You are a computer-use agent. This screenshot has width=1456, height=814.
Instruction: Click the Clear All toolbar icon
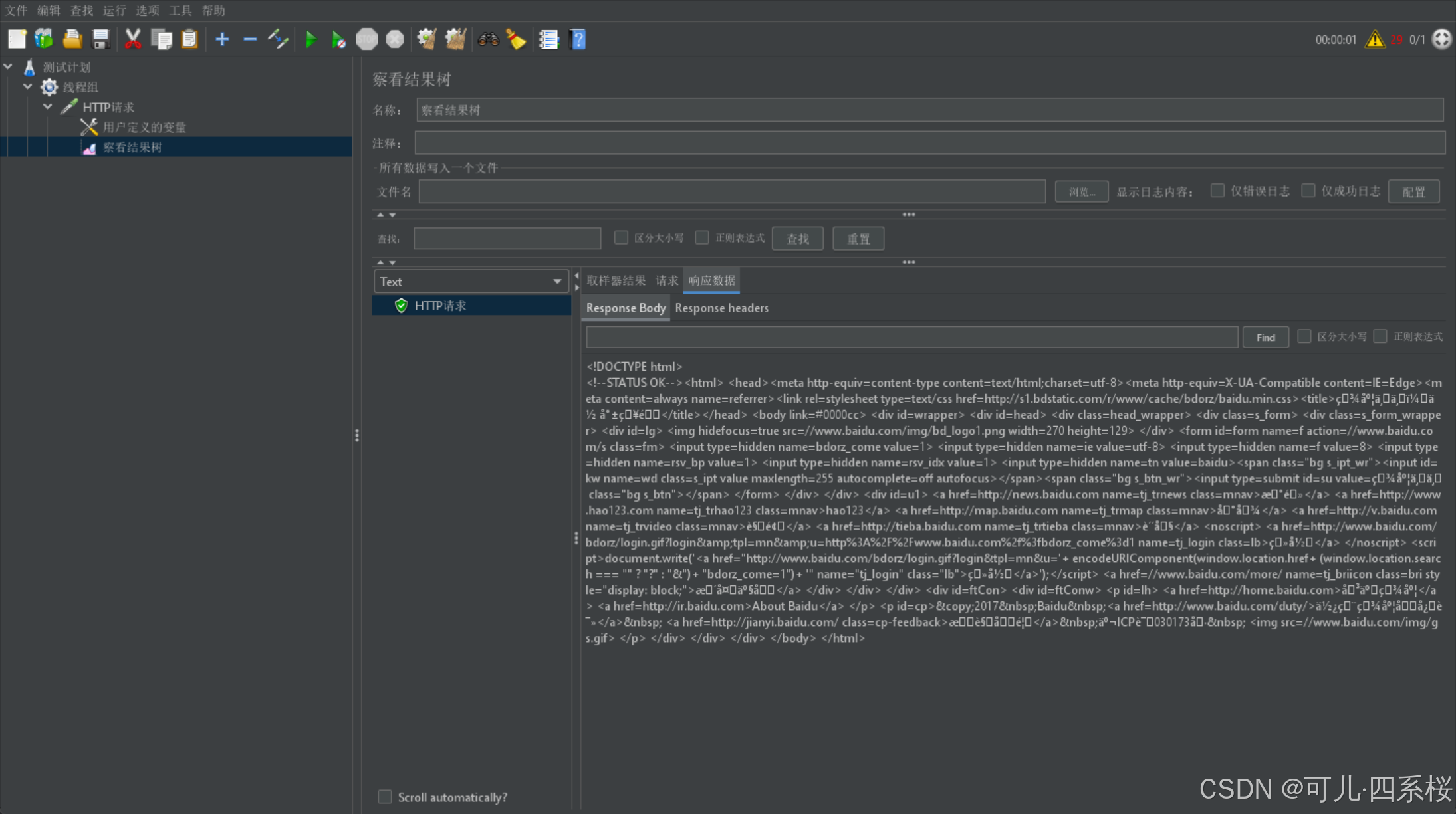[455, 40]
